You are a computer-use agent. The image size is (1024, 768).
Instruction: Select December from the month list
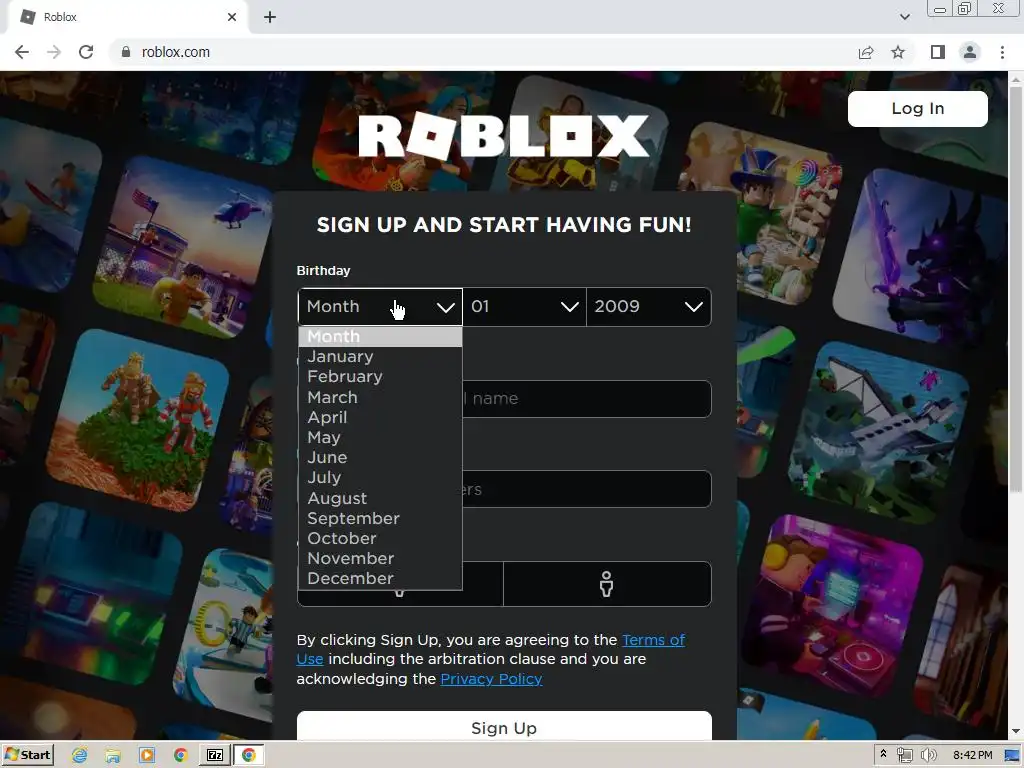tap(380, 579)
